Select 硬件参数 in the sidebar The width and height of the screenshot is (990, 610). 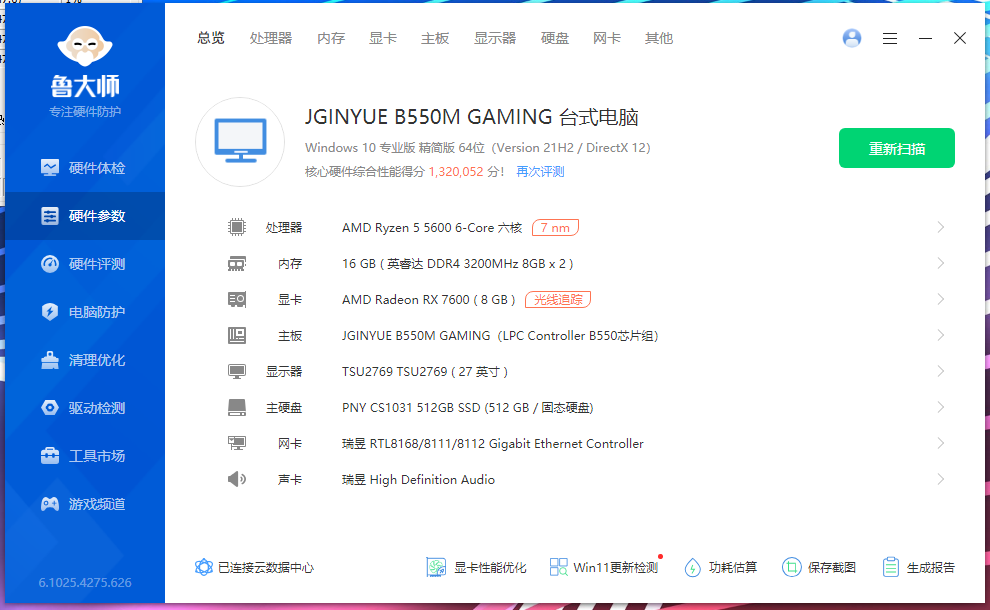(85, 216)
